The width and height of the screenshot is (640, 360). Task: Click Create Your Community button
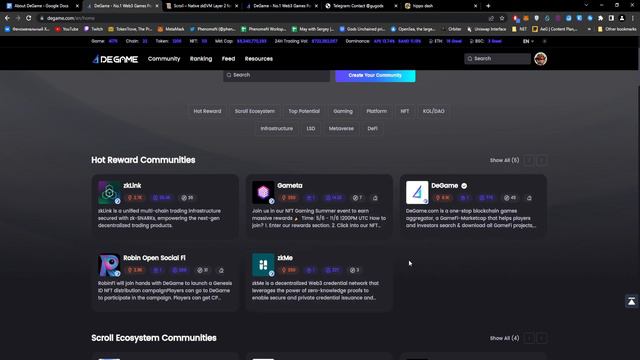tap(375, 75)
